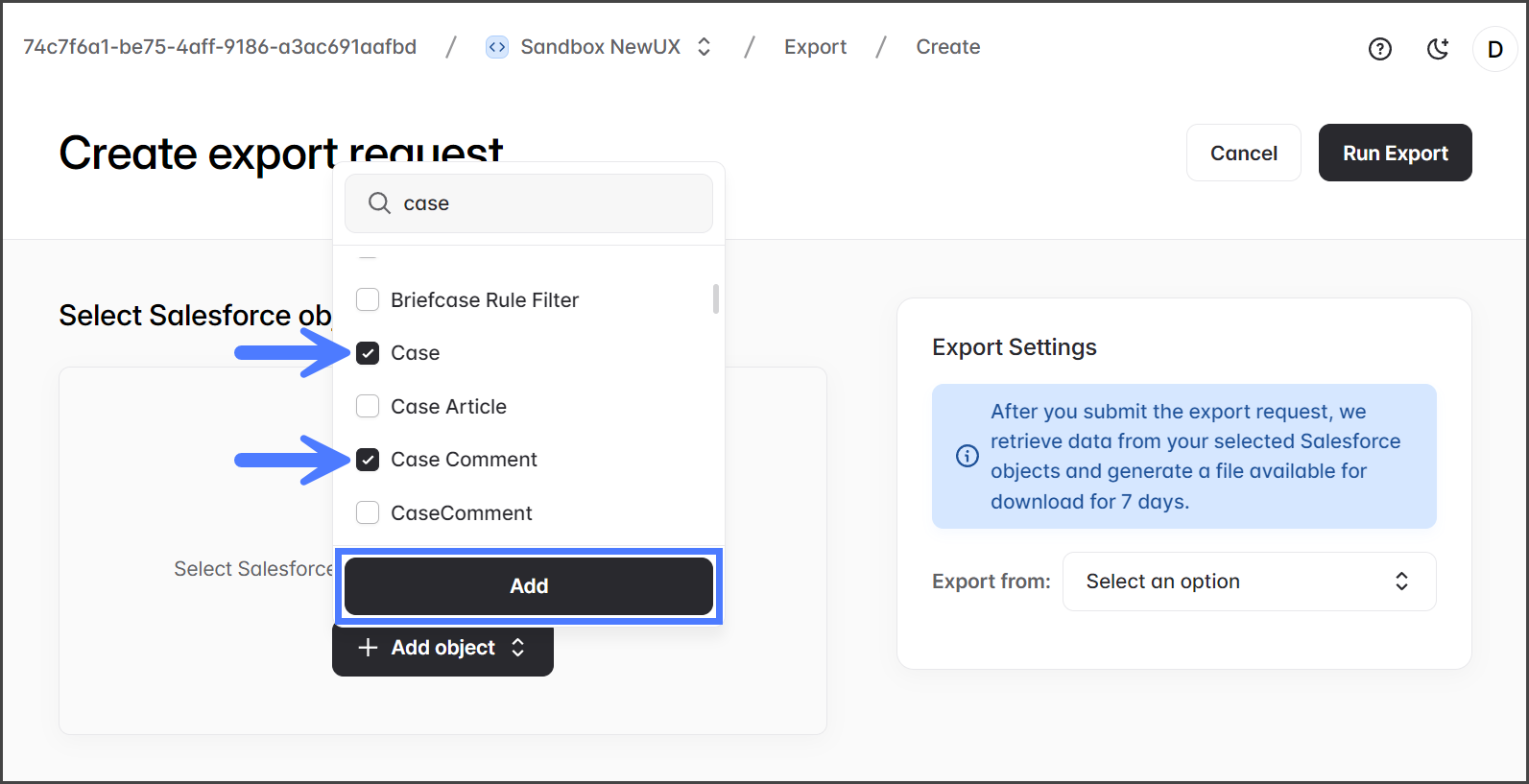Toggle dark mode moon icon
The width and height of the screenshot is (1529, 784).
point(1437,49)
